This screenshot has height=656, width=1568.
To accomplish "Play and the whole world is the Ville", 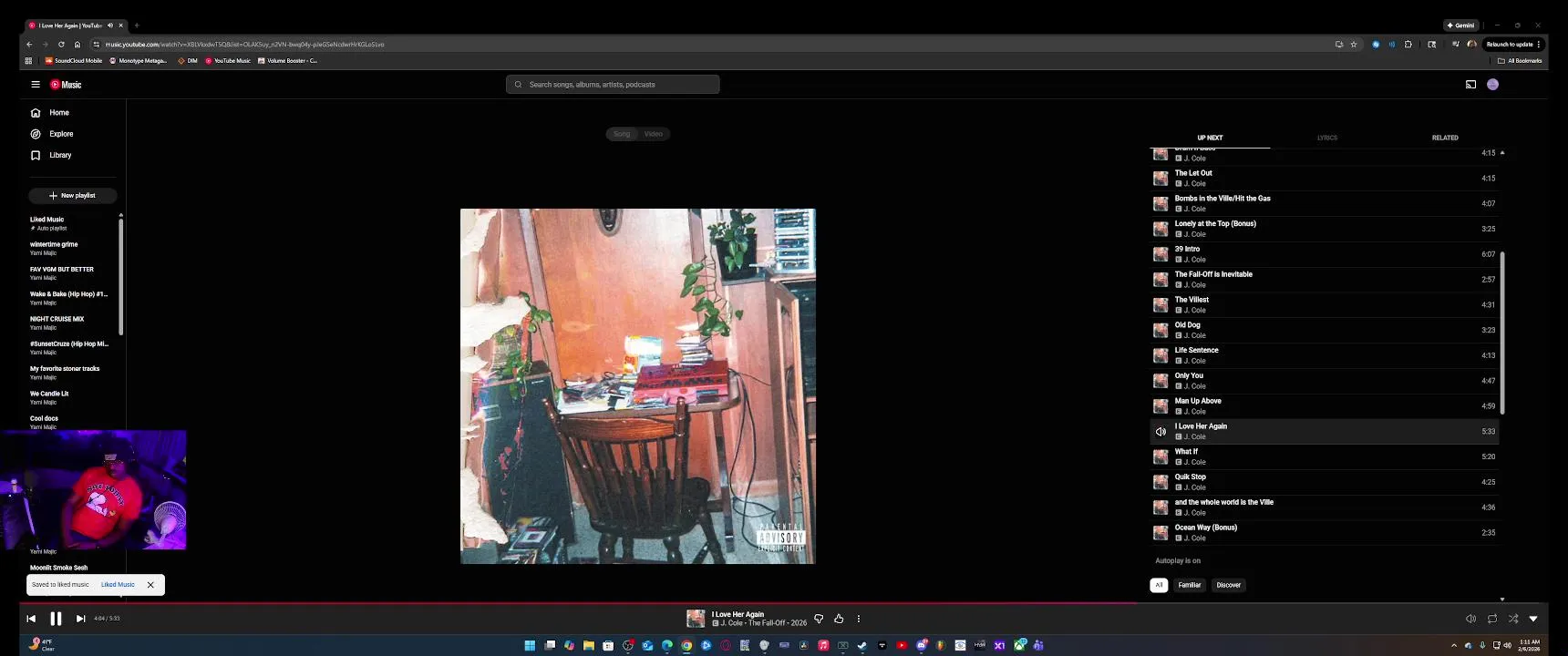I will click(1324, 507).
